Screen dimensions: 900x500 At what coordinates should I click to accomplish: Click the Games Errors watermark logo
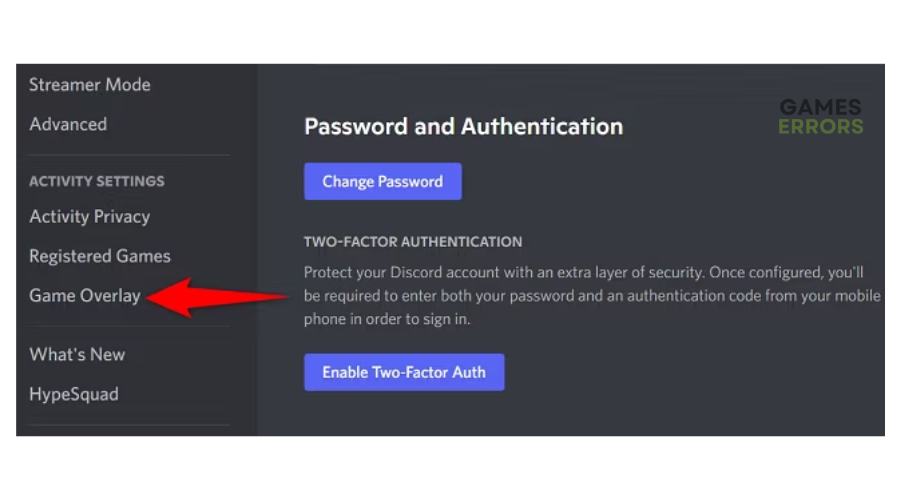pyautogui.click(x=821, y=117)
